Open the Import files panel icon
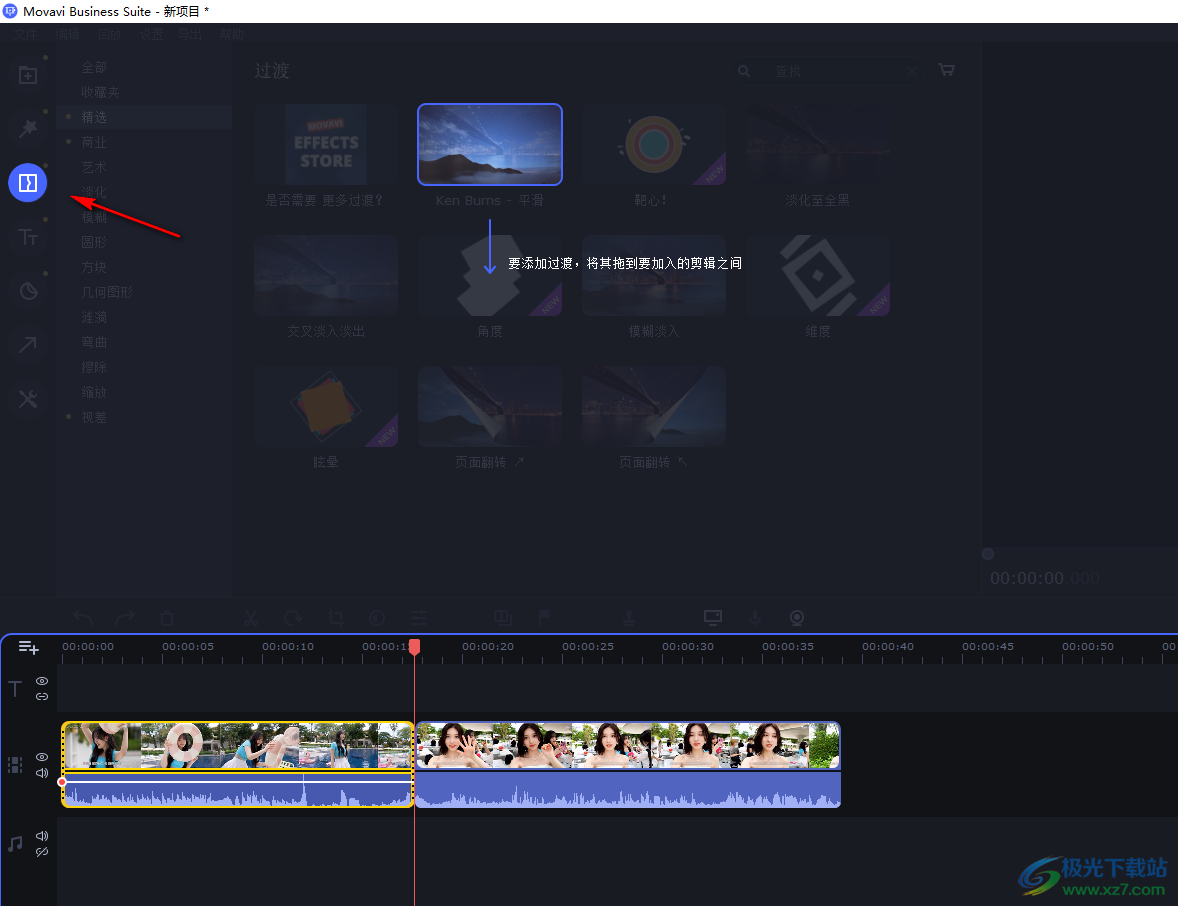This screenshot has width=1178, height=906. click(x=28, y=76)
